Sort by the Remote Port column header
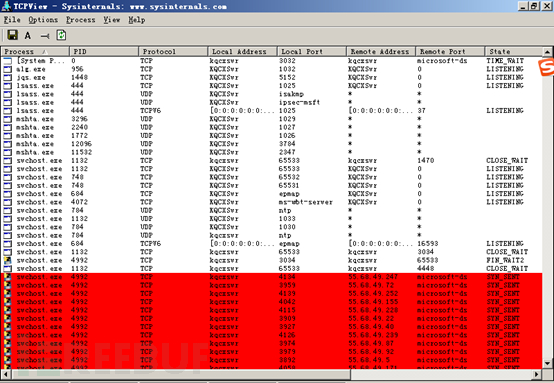Viewport: 554px width, 383px height. (450, 52)
